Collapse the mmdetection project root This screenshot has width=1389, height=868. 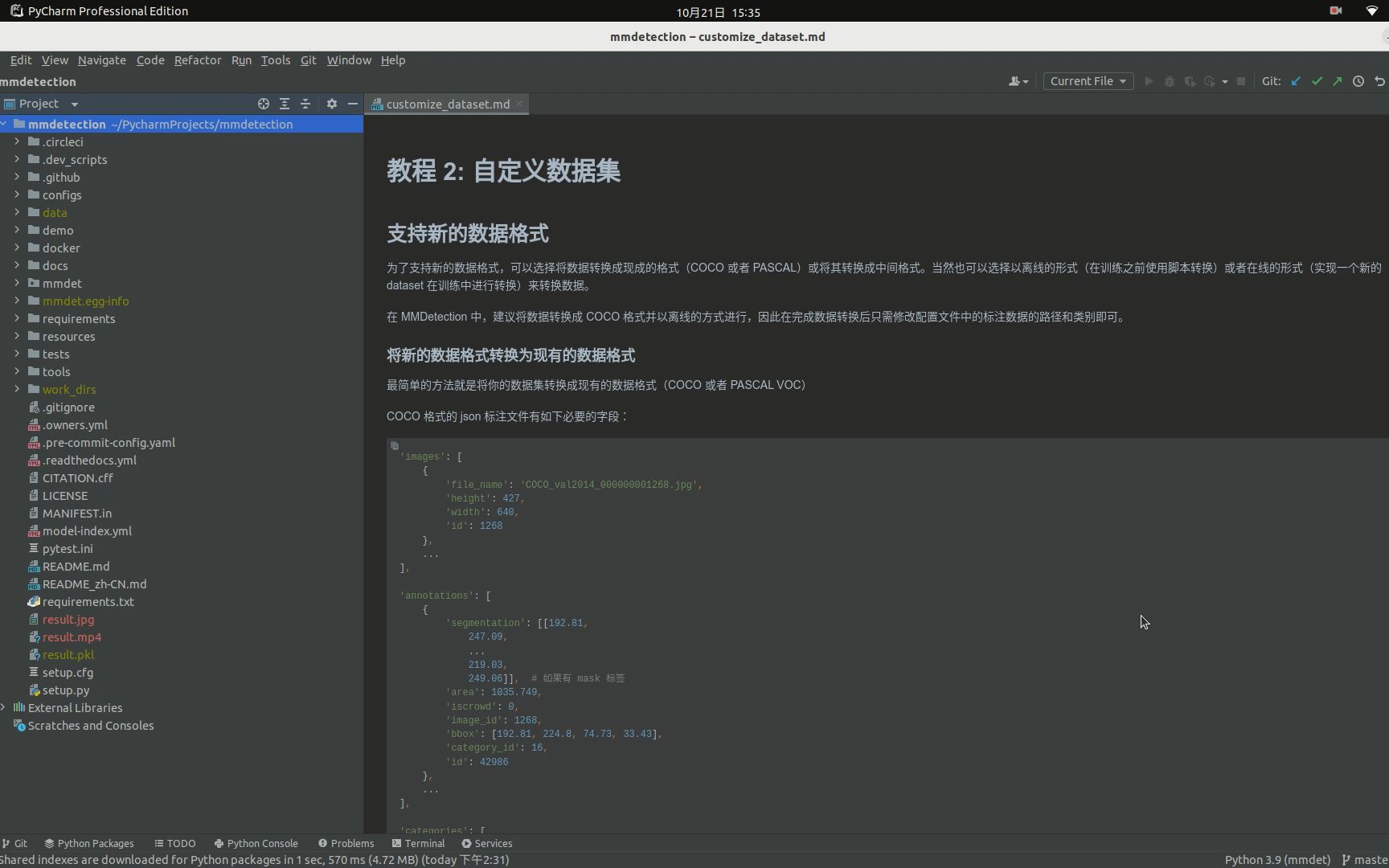[7, 124]
